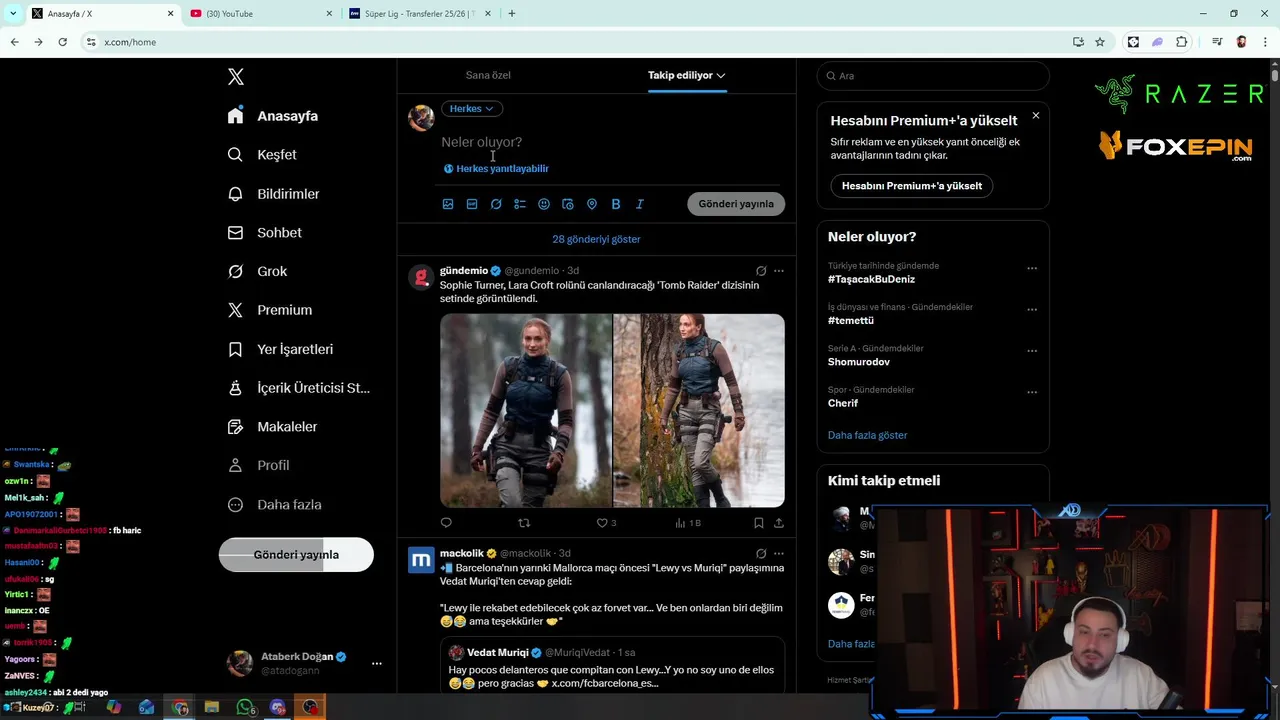Viewport: 1280px width, 720px height.
Task: Open the mackolik profile avatar
Action: pyautogui.click(x=421, y=560)
